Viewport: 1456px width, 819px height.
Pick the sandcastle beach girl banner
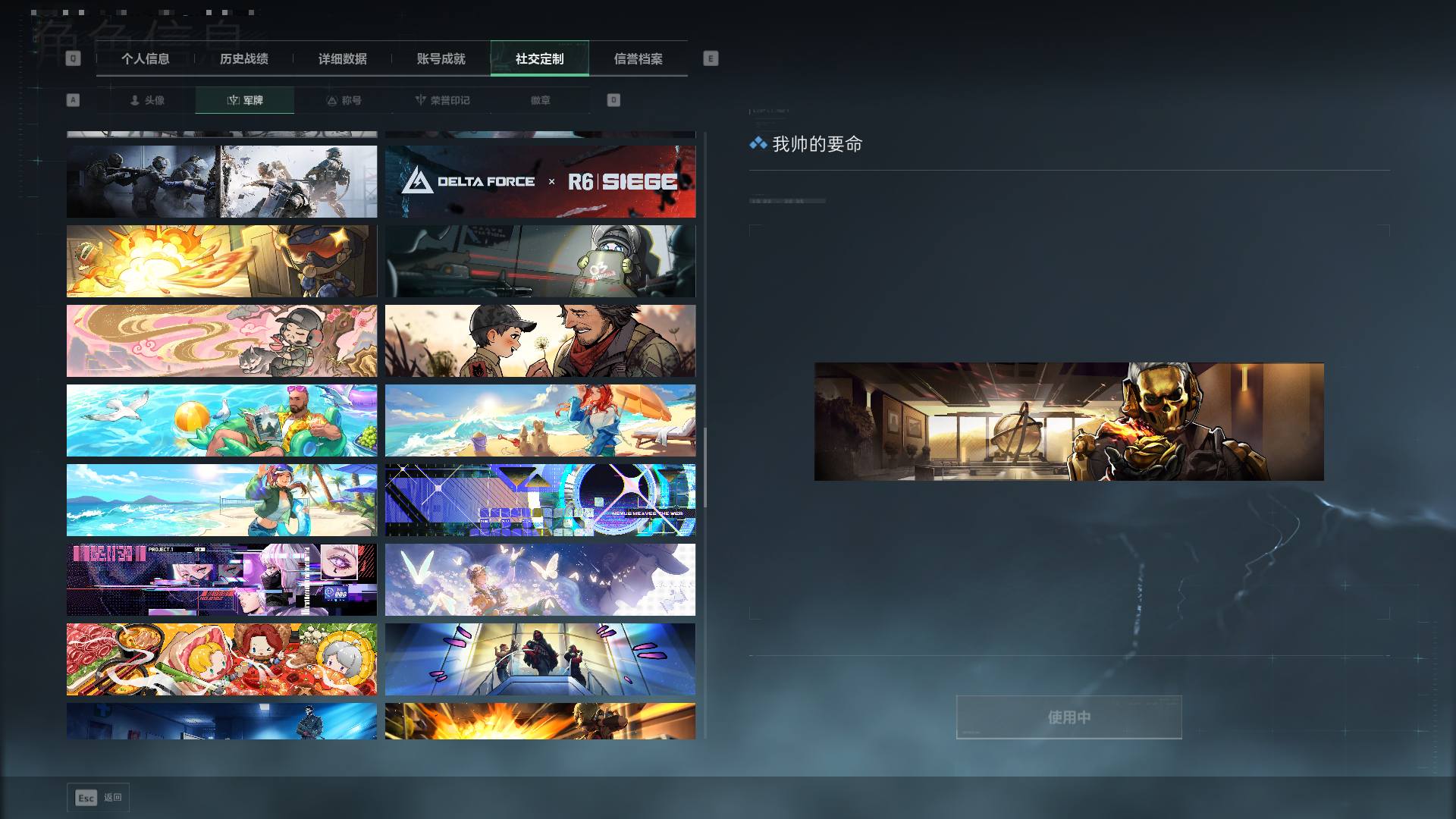click(x=540, y=421)
